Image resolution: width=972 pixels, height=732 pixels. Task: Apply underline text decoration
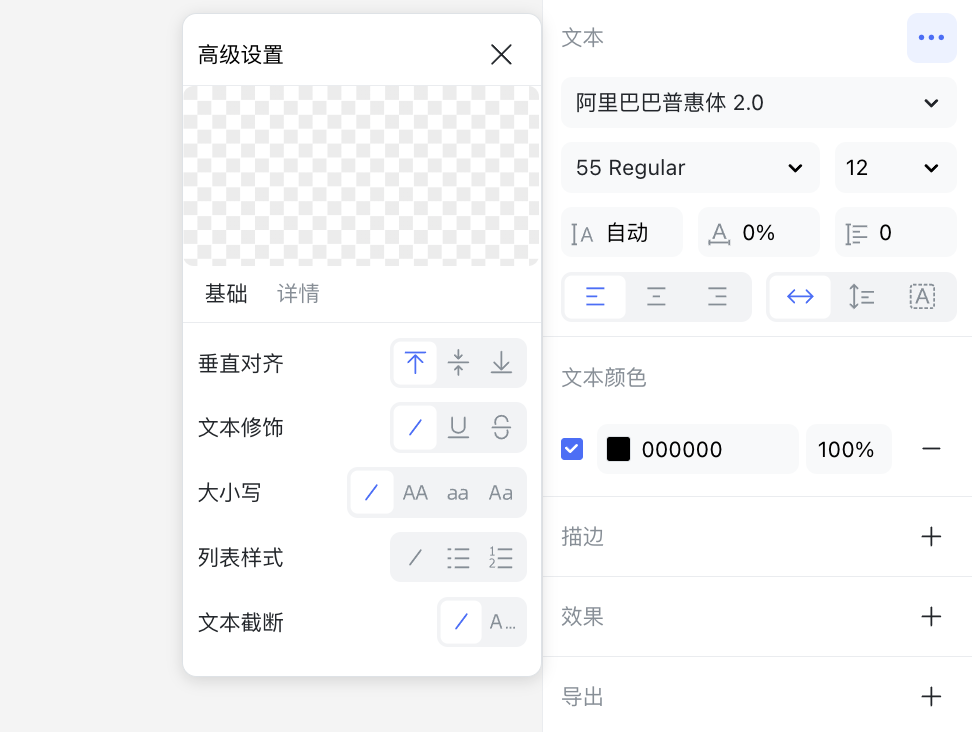458,428
